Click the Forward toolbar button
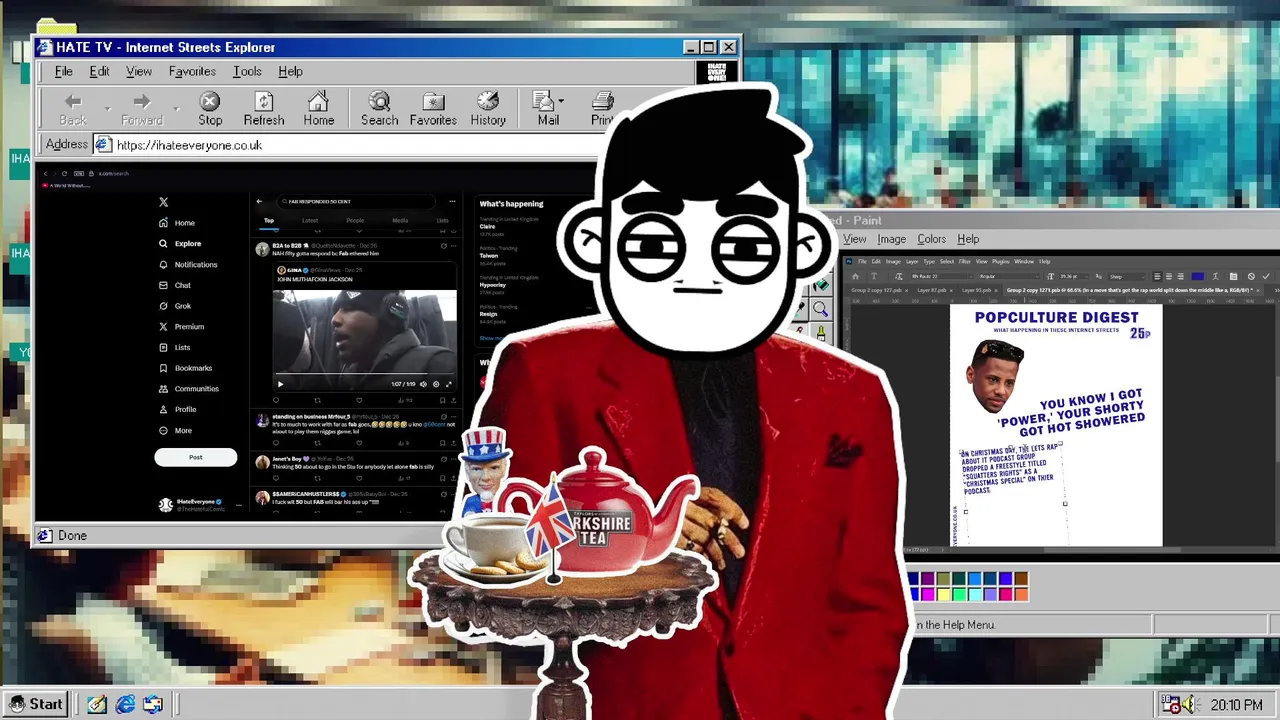 coord(142,109)
